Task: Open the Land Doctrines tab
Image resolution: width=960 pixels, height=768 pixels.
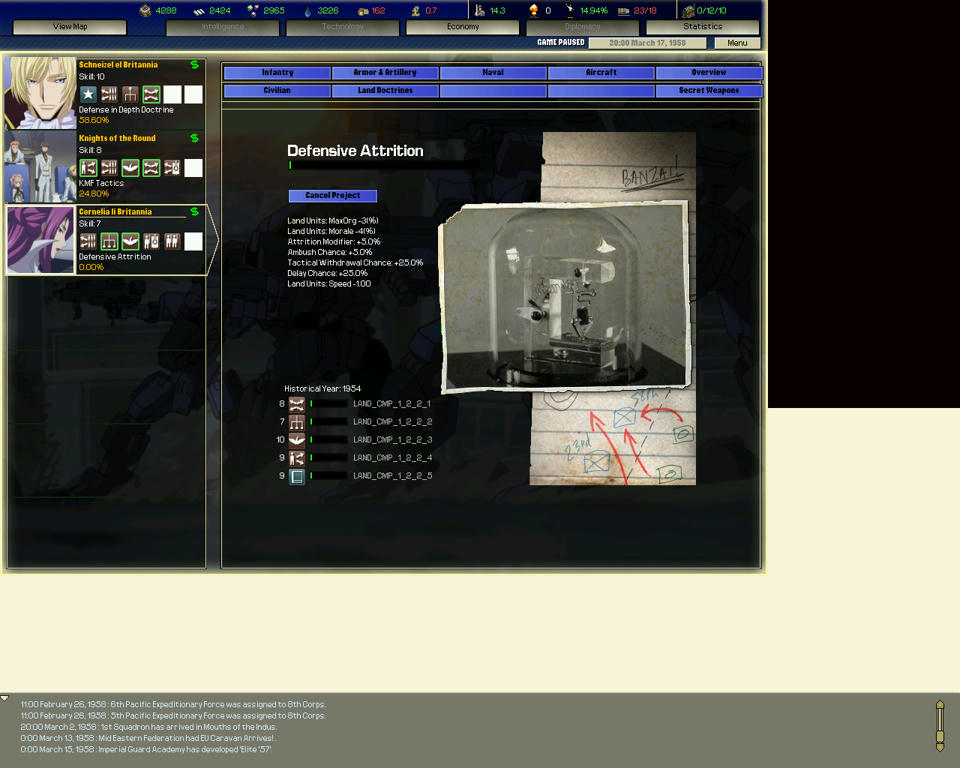Action: [385, 91]
